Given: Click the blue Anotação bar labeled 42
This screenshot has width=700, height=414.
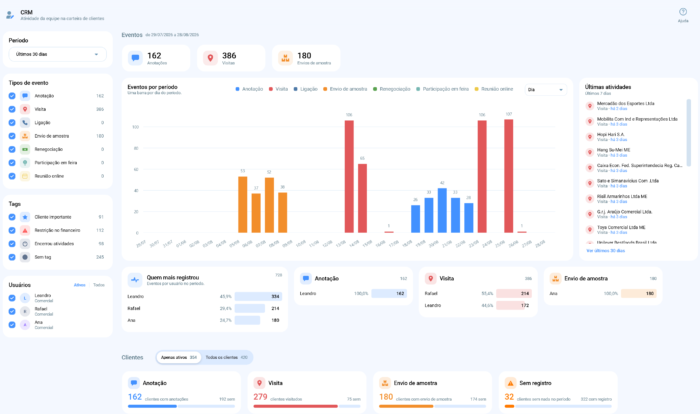Looking at the screenshot, I should 442,210.
